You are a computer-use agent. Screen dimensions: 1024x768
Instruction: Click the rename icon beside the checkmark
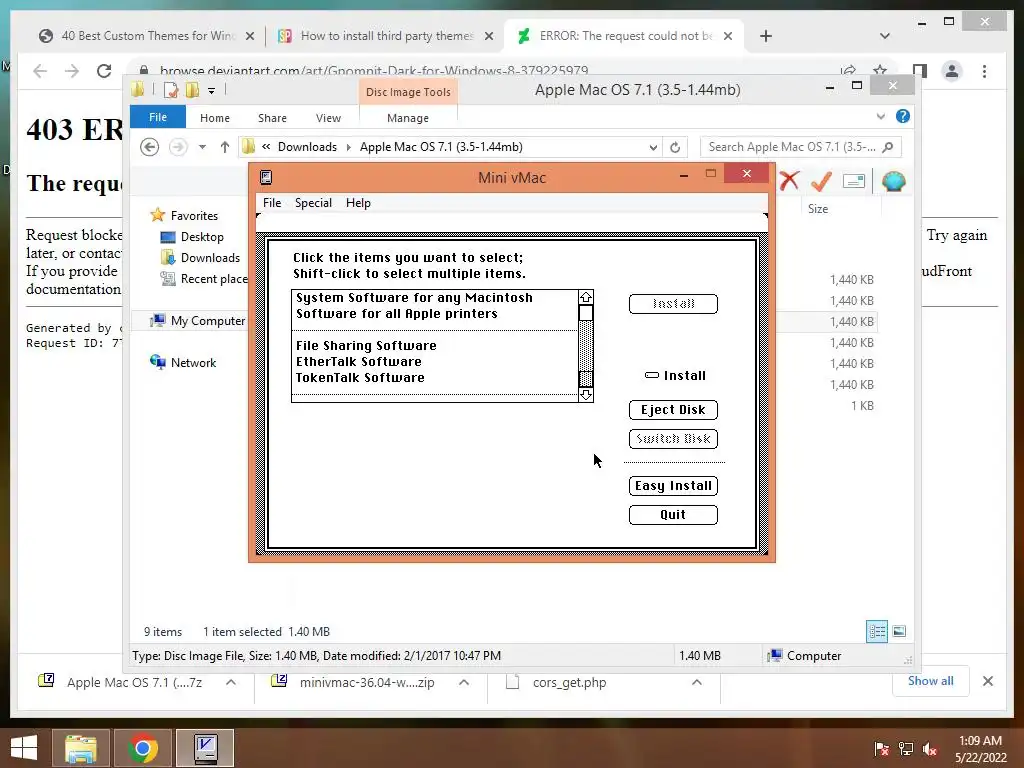click(854, 181)
